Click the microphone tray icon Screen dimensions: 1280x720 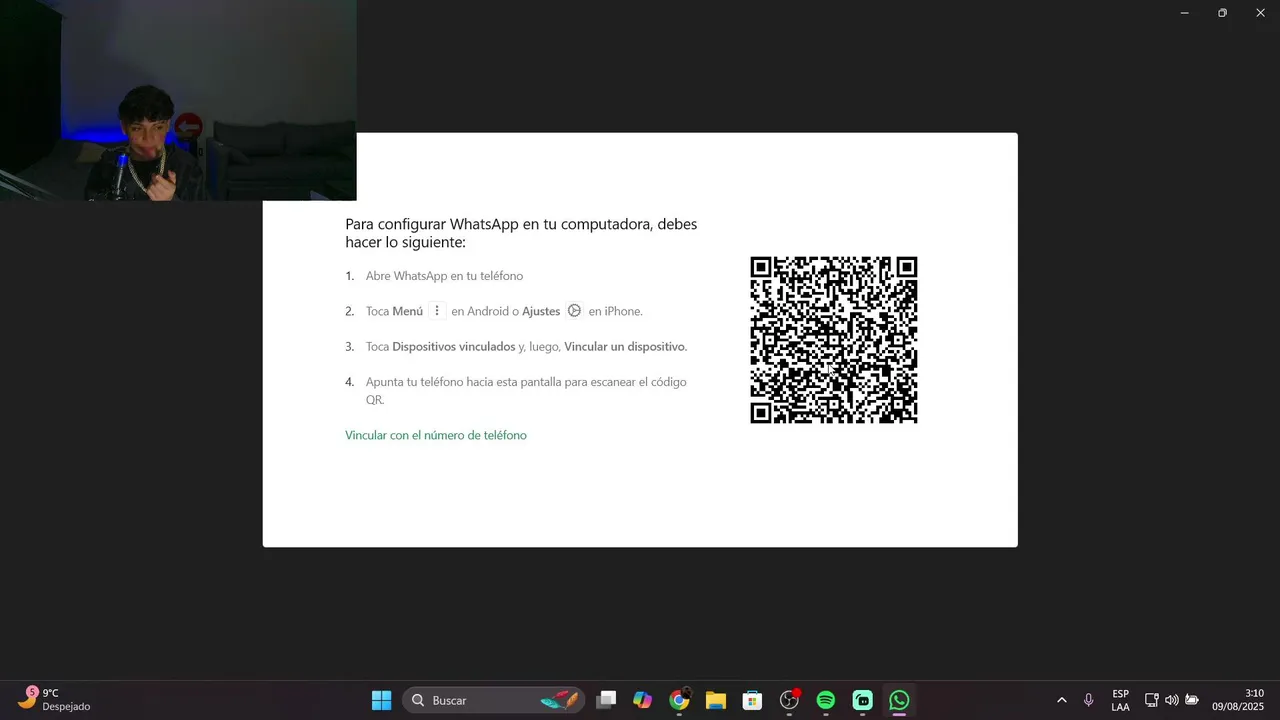click(x=1089, y=700)
